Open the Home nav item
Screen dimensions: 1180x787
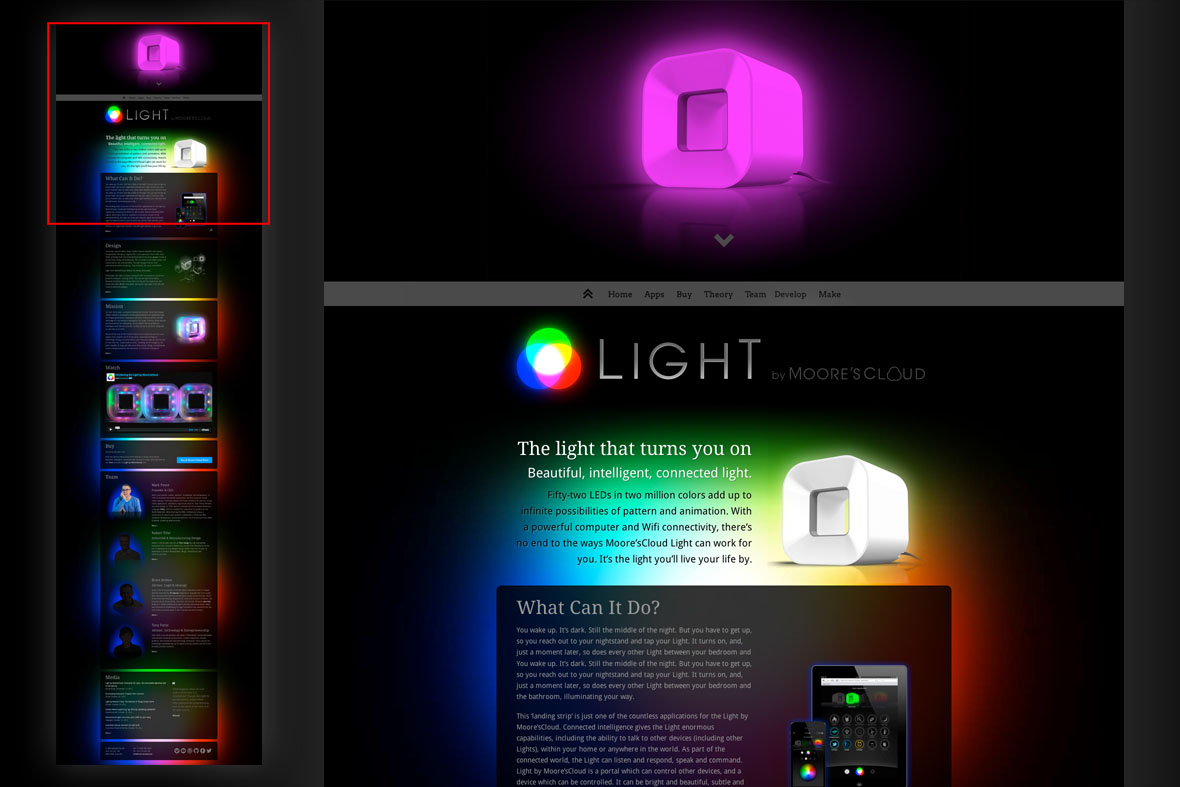point(620,294)
